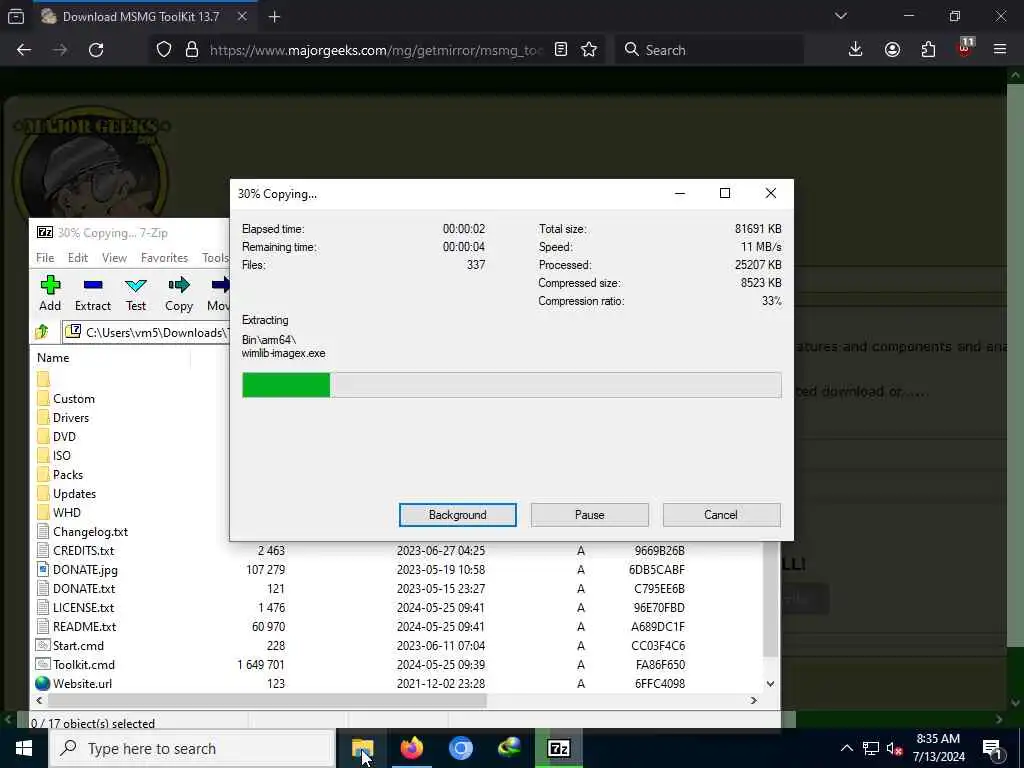Select DONATE.txt file

pyautogui.click(x=84, y=588)
